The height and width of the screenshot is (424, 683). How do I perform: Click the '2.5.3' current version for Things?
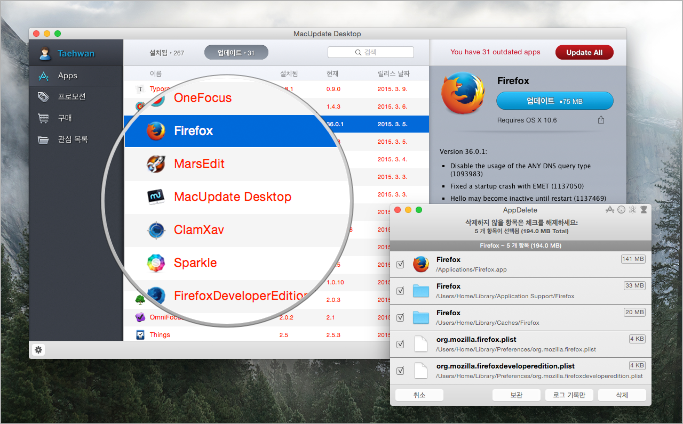[333, 335]
